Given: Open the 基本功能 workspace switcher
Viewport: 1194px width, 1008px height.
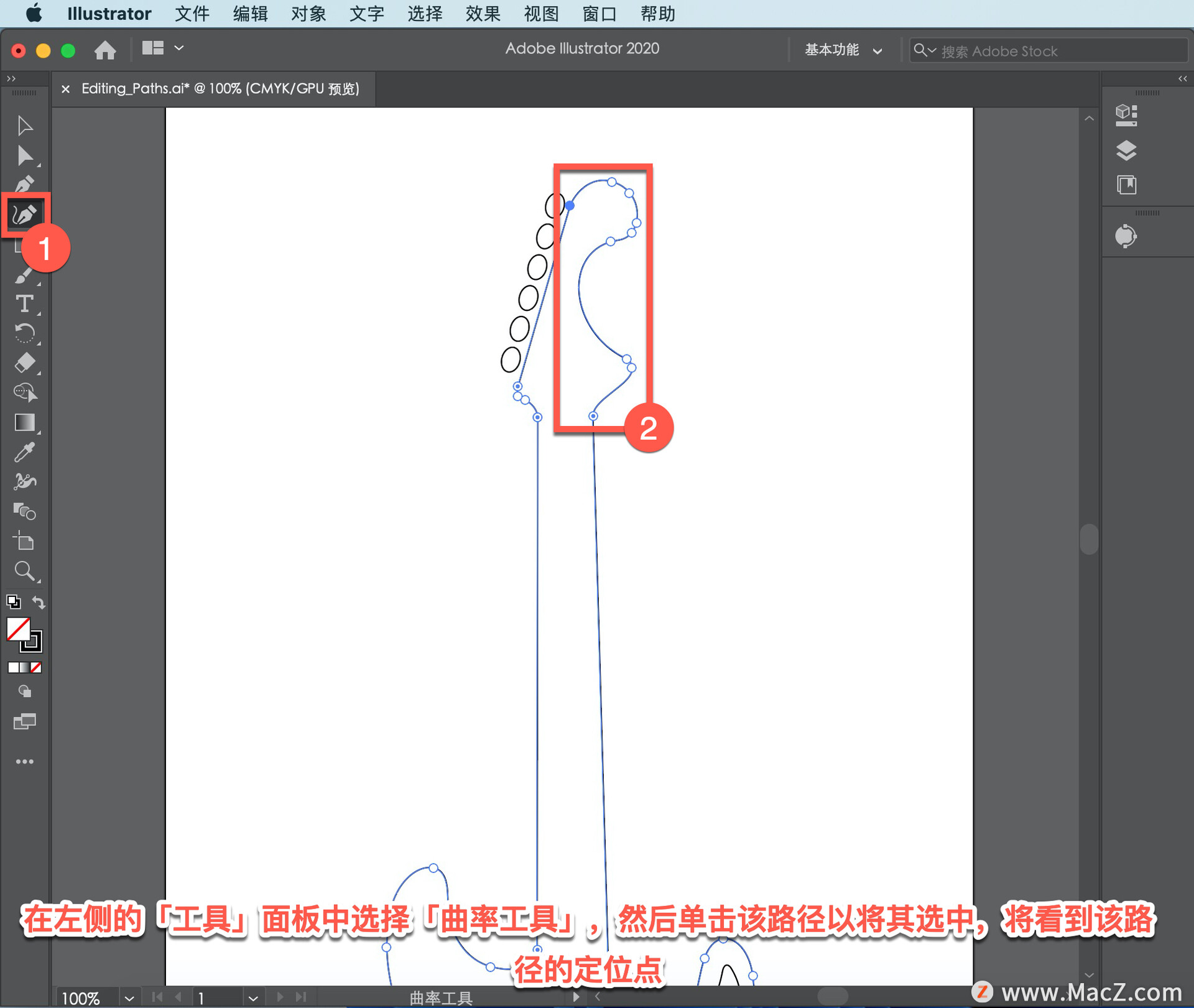Looking at the screenshot, I should click(x=843, y=50).
